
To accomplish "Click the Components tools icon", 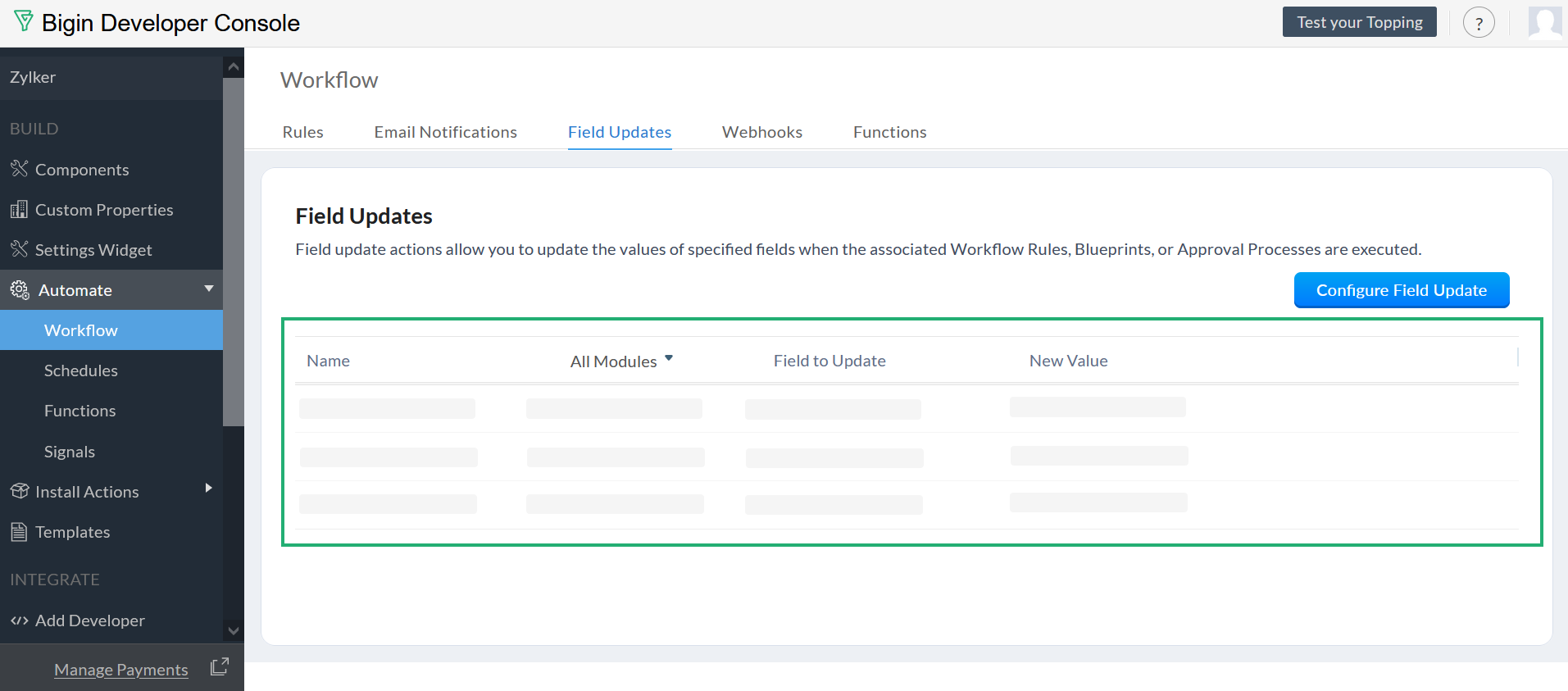I will [x=19, y=169].
